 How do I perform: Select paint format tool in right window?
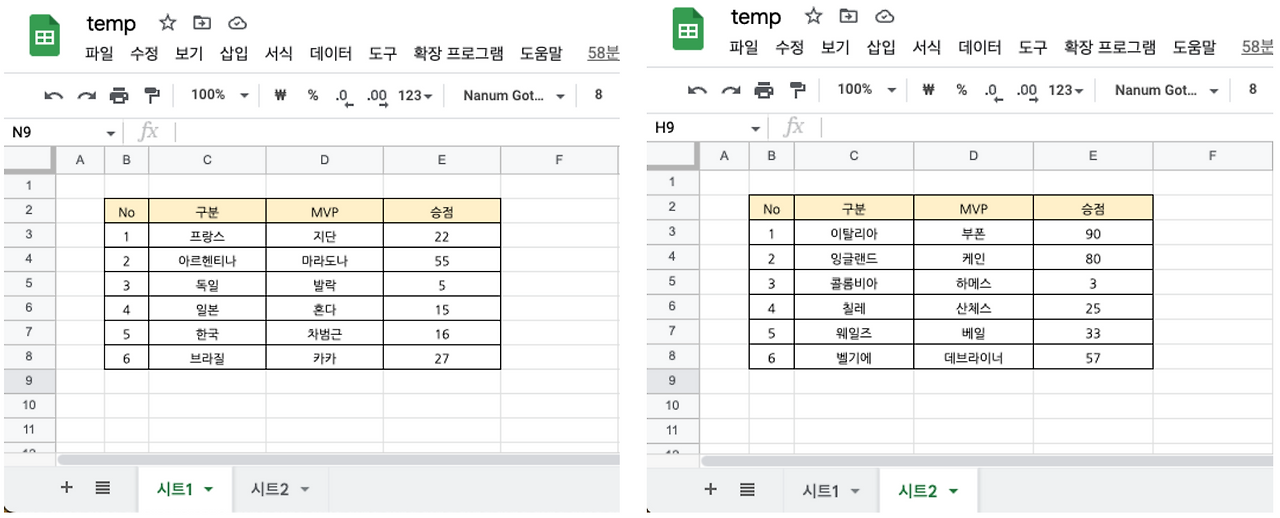pos(797,90)
